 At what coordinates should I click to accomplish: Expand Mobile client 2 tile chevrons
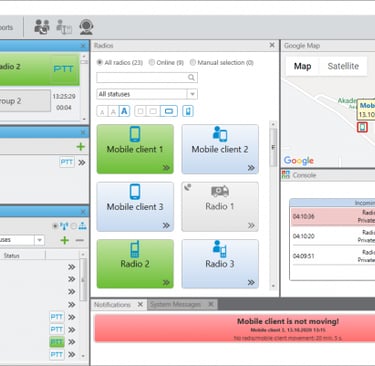tap(251, 168)
